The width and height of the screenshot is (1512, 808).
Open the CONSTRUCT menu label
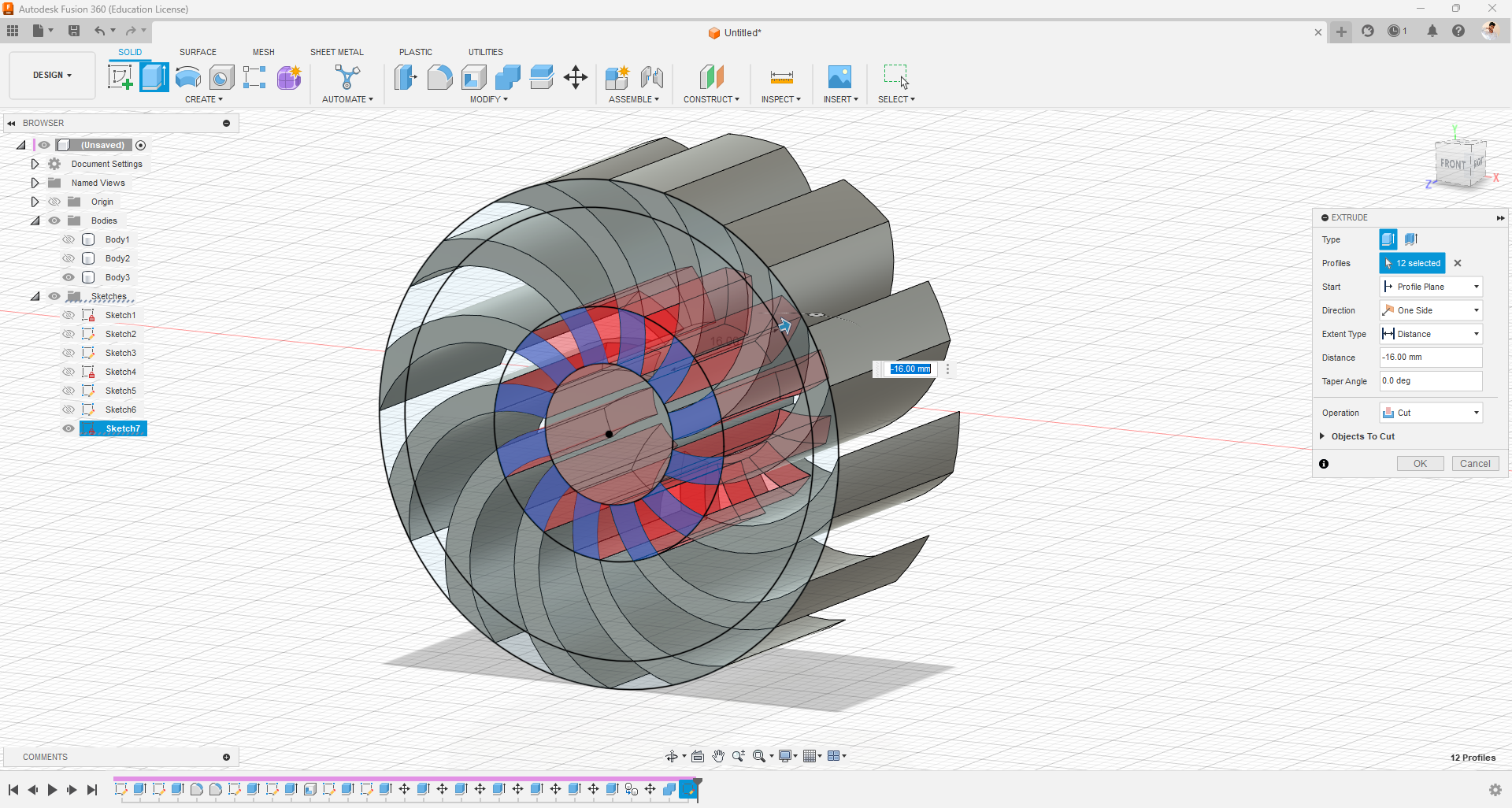[711, 99]
